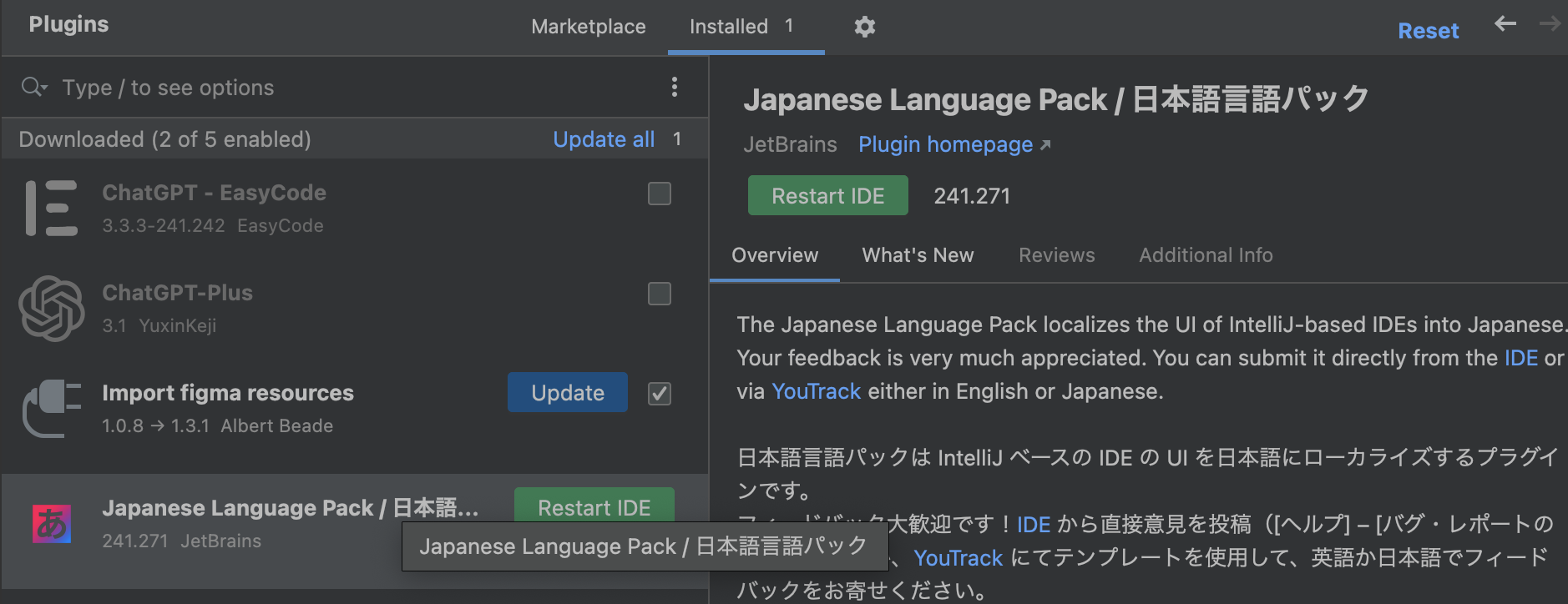Viewport: 1568px width, 604px height.
Task: Enable the ChatGPT - EasyCode plugin checkbox
Action: (x=660, y=194)
